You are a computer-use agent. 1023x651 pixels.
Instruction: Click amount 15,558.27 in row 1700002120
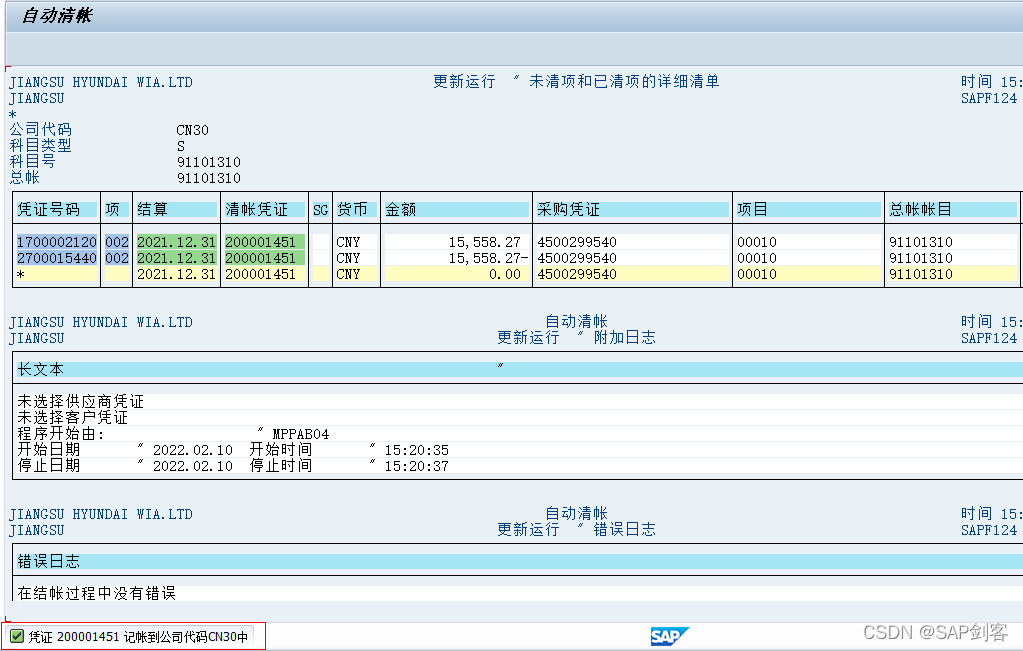484,242
